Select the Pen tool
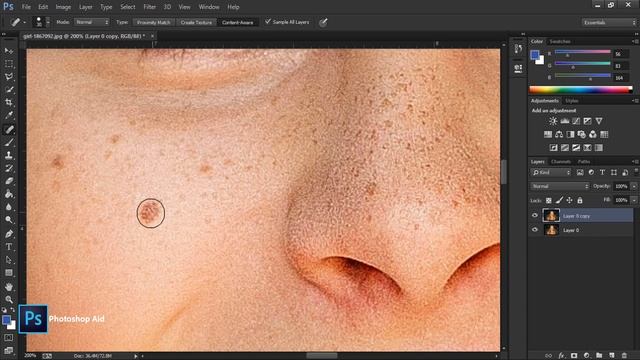 pyautogui.click(x=9, y=234)
